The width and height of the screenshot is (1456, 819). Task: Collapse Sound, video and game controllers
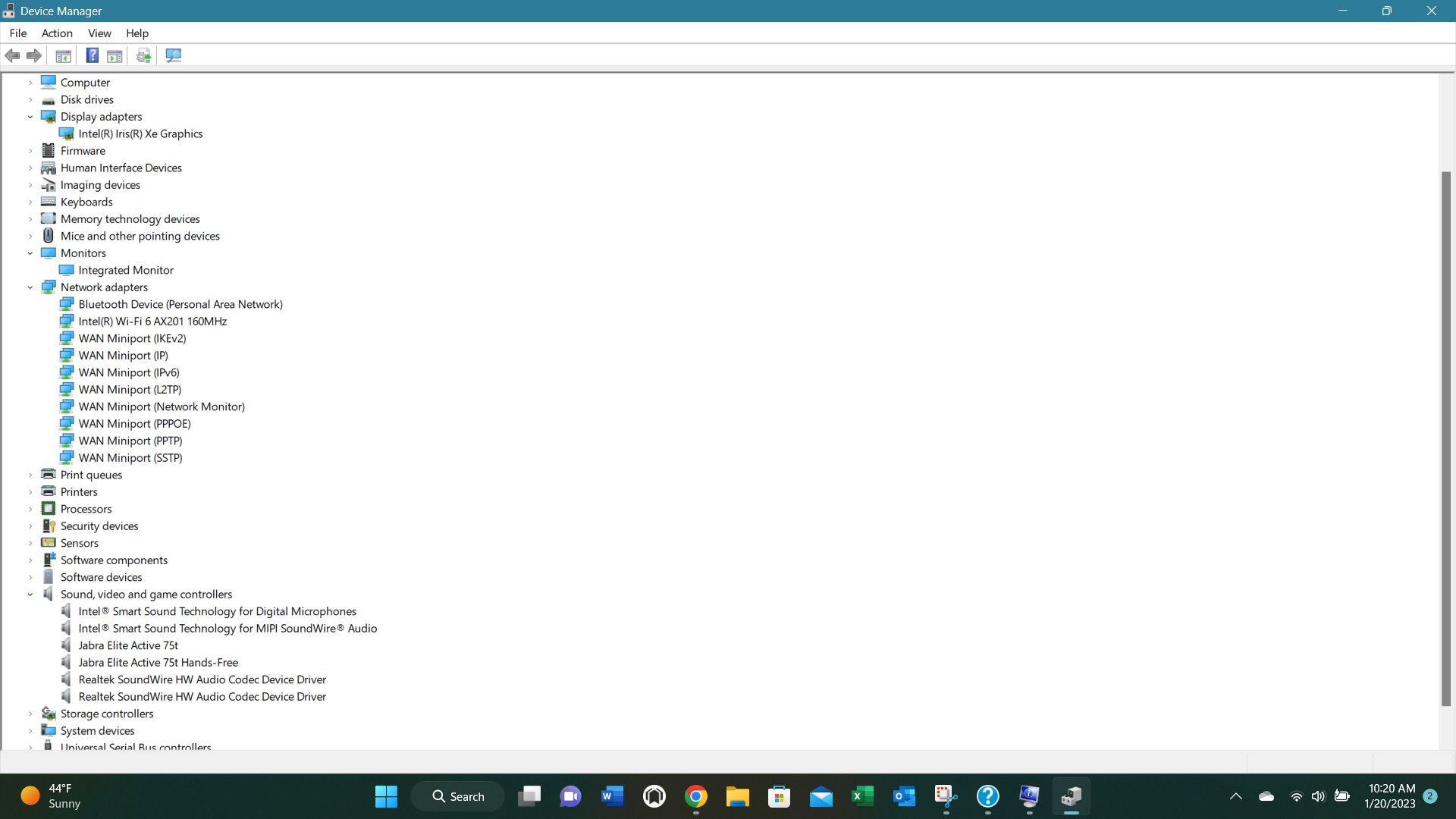pos(30,595)
